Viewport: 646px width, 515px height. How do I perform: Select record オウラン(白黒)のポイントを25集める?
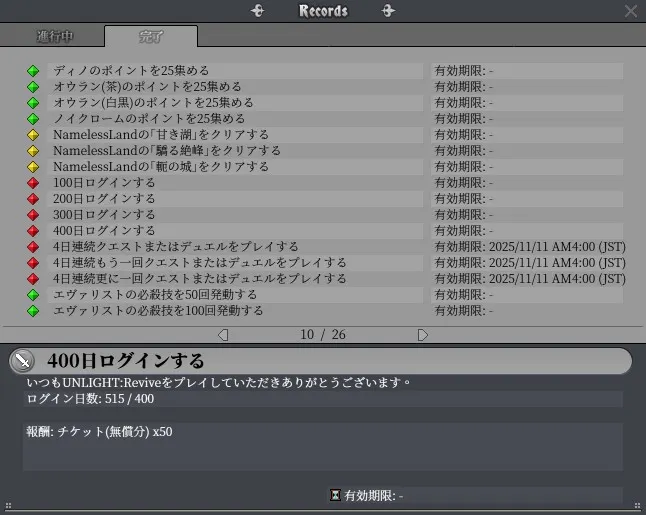tap(235, 103)
